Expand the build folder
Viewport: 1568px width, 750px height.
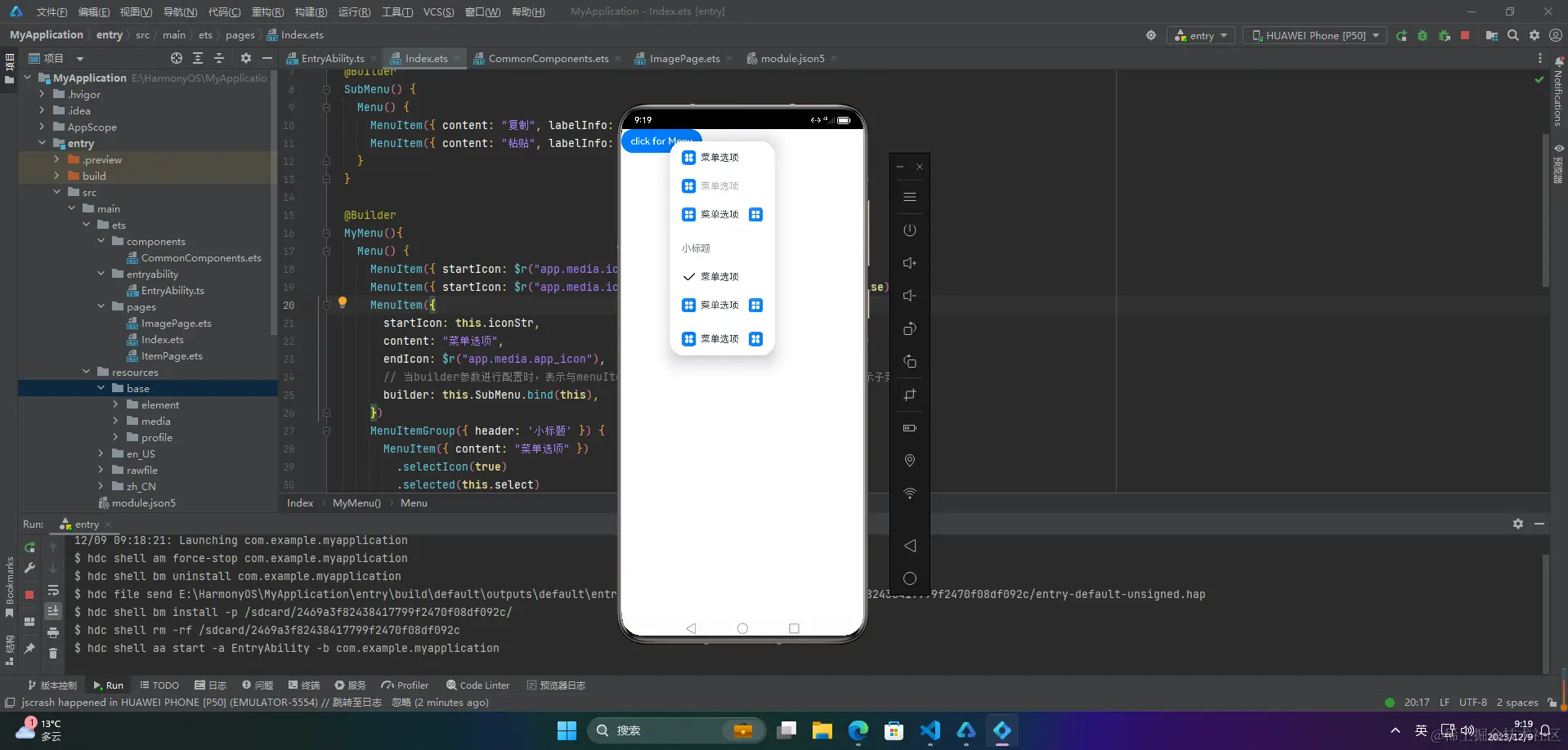click(56, 176)
